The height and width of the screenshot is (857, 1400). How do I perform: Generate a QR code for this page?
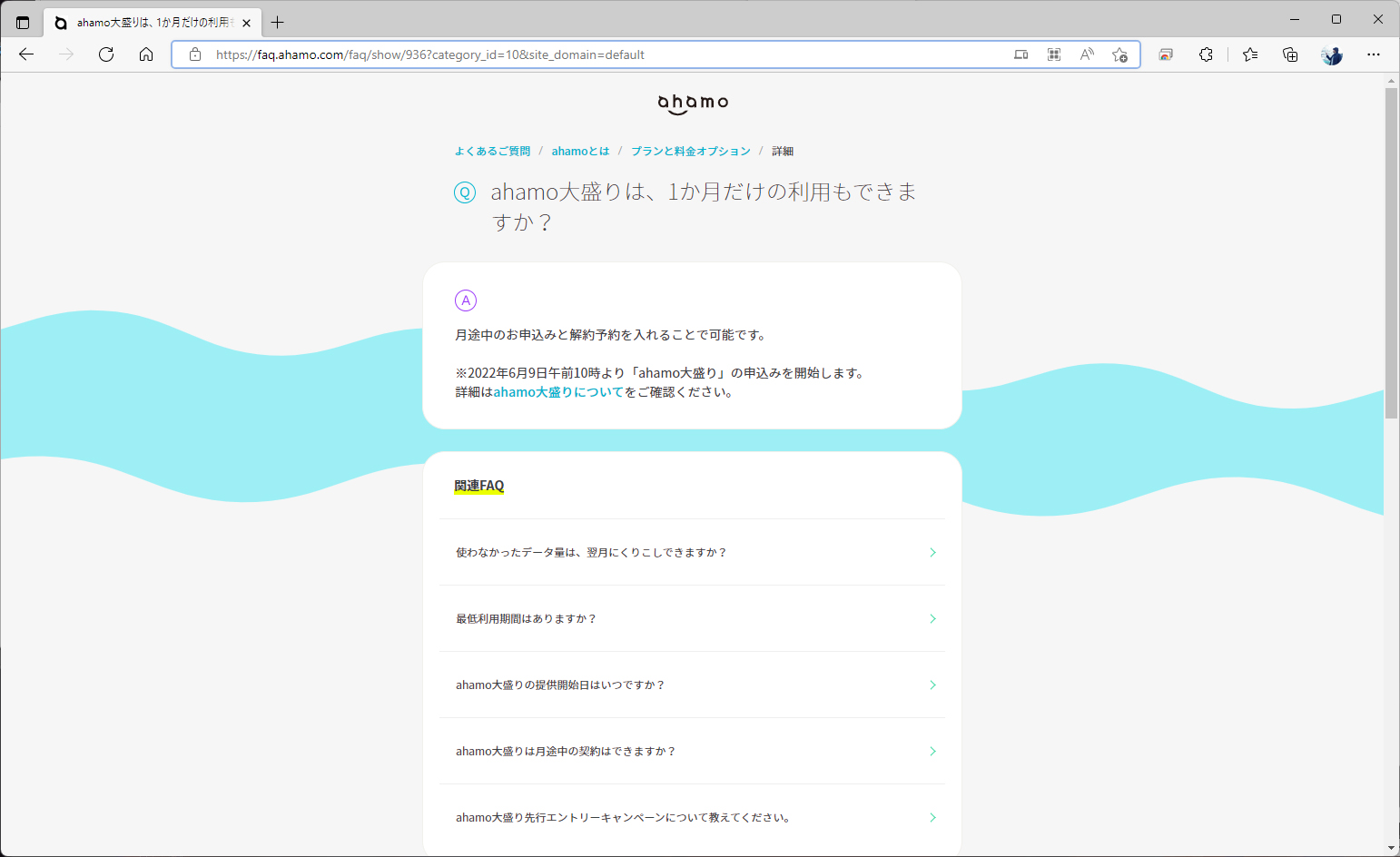(x=1053, y=54)
